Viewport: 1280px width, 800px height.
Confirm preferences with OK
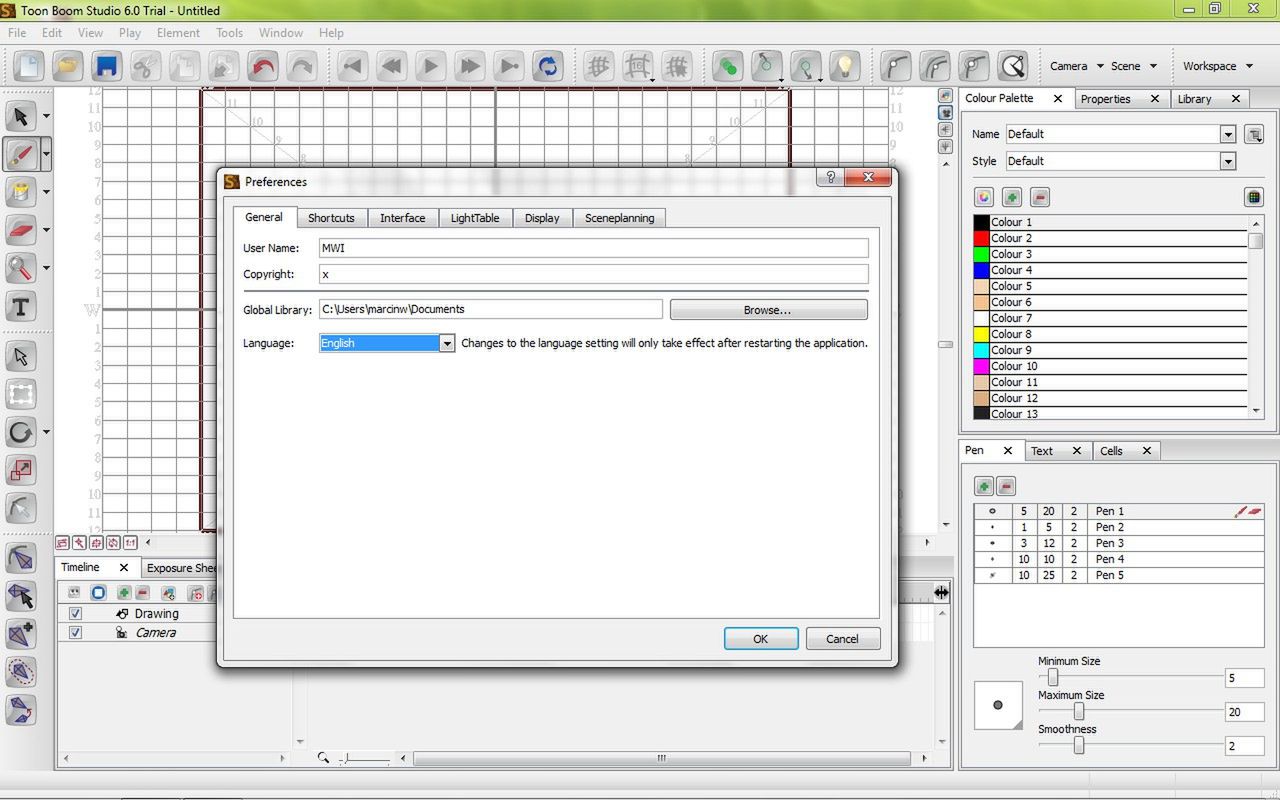(761, 639)
